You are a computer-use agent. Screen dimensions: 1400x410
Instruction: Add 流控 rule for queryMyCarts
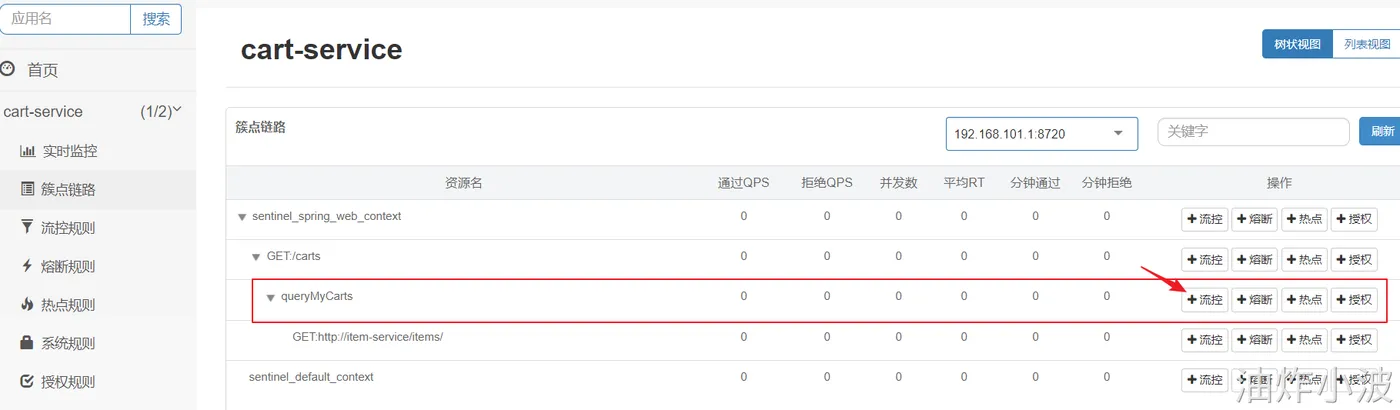pyautogui.click(x=1204, y=300)
